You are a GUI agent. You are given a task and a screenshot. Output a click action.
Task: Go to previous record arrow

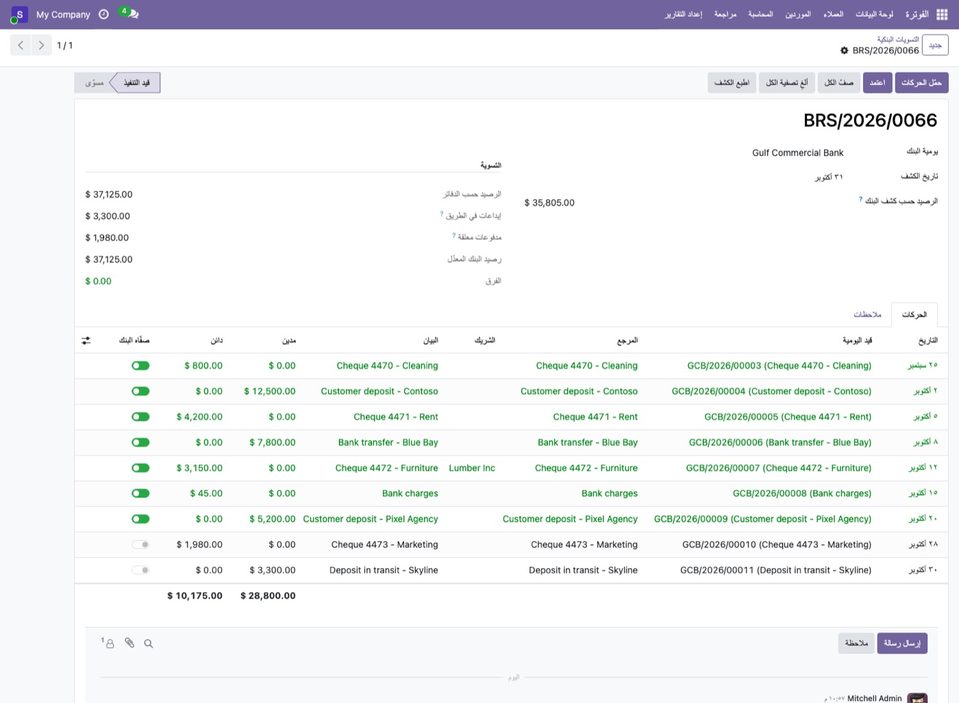[21, 45]
